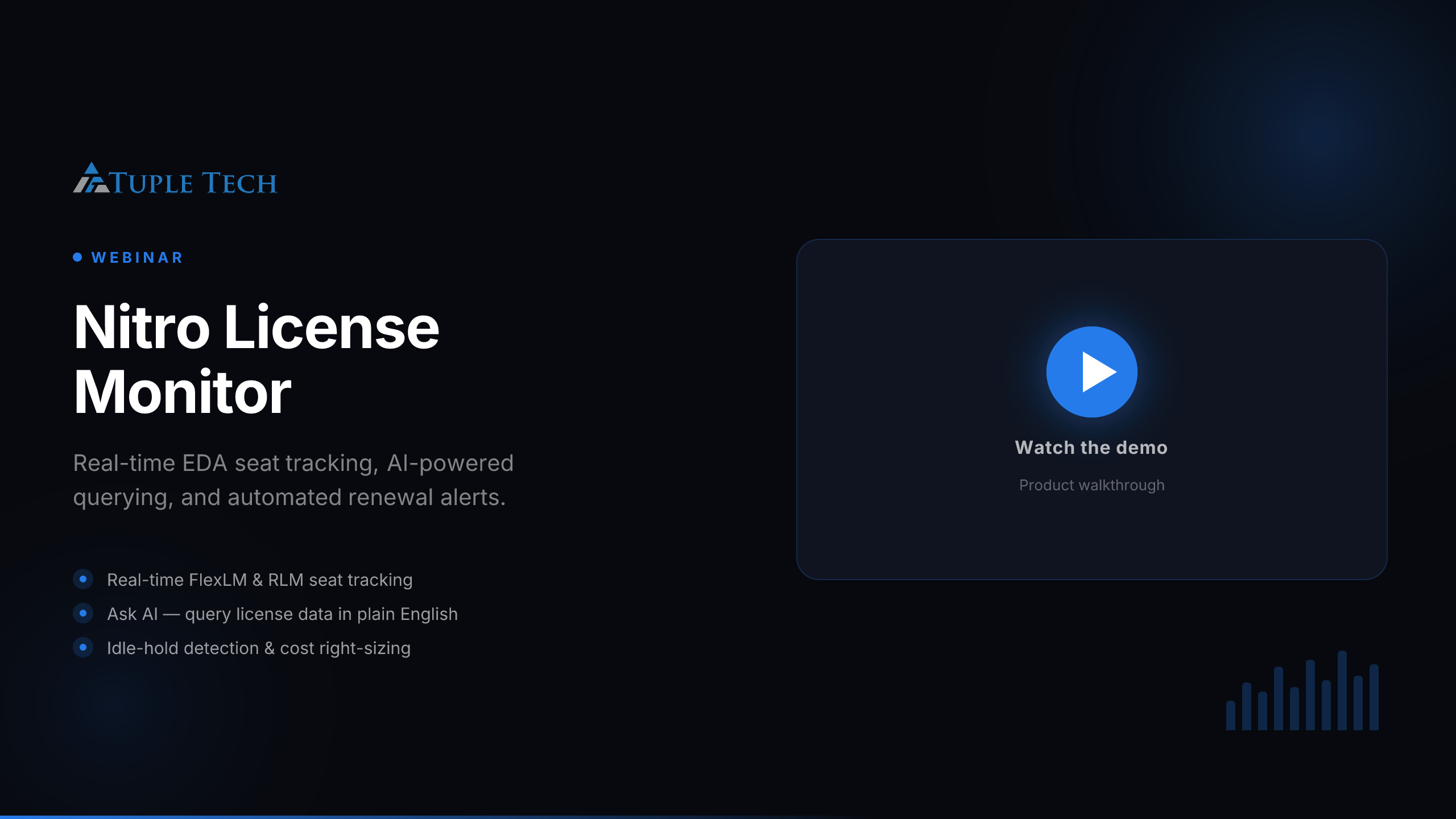Click "Idle-hold detection & cost right-sizing" line
1456x819 pixels.
(x=259, y=648)
